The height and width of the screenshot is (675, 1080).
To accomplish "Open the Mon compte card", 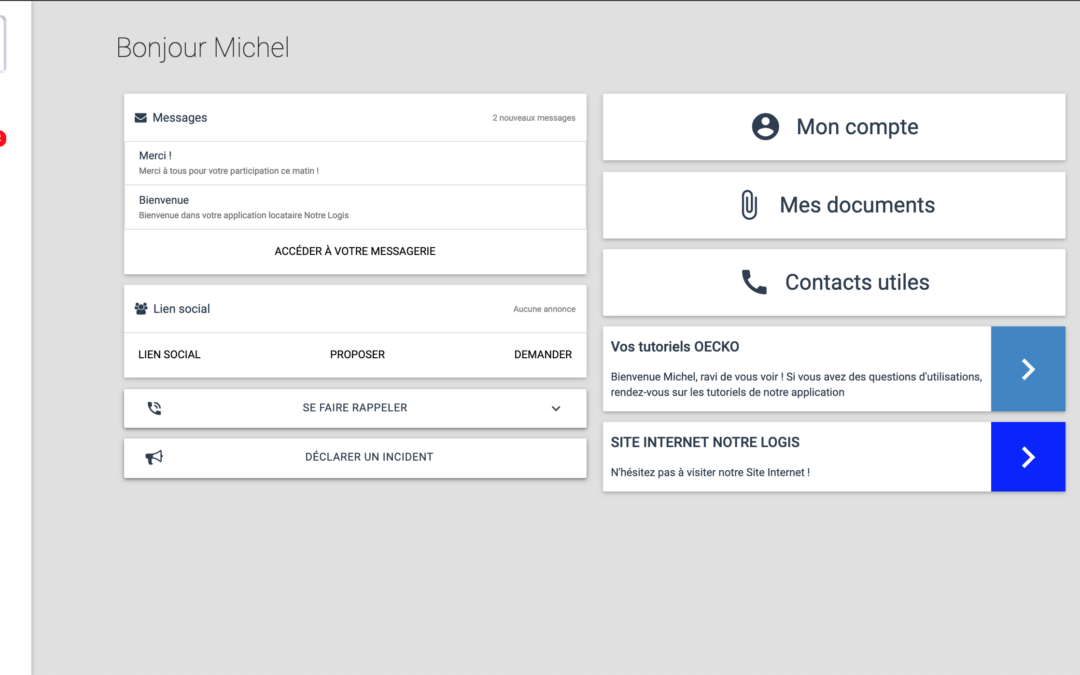I will (x=834, y=127).
